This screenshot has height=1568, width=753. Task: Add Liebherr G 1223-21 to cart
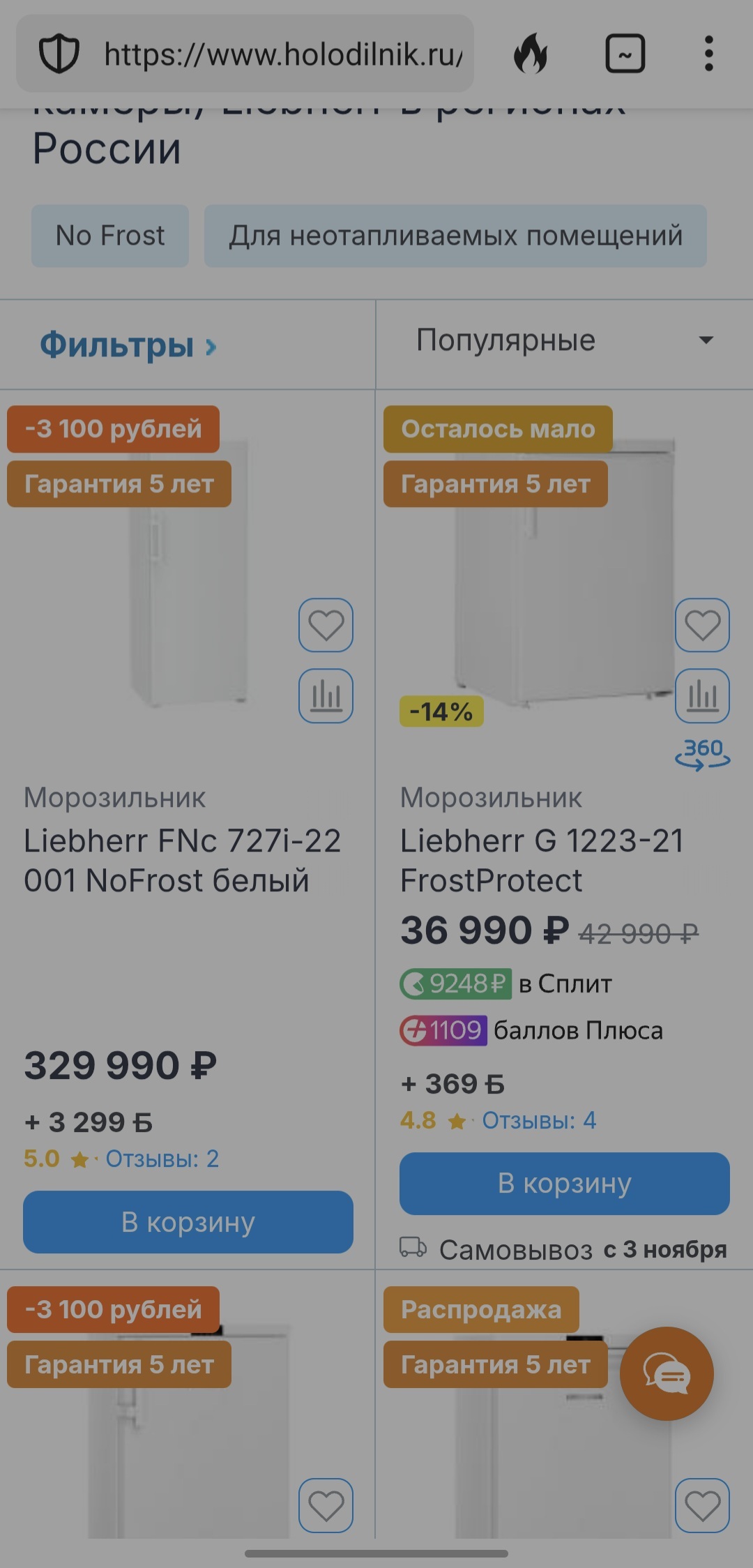click(564, 1184)
